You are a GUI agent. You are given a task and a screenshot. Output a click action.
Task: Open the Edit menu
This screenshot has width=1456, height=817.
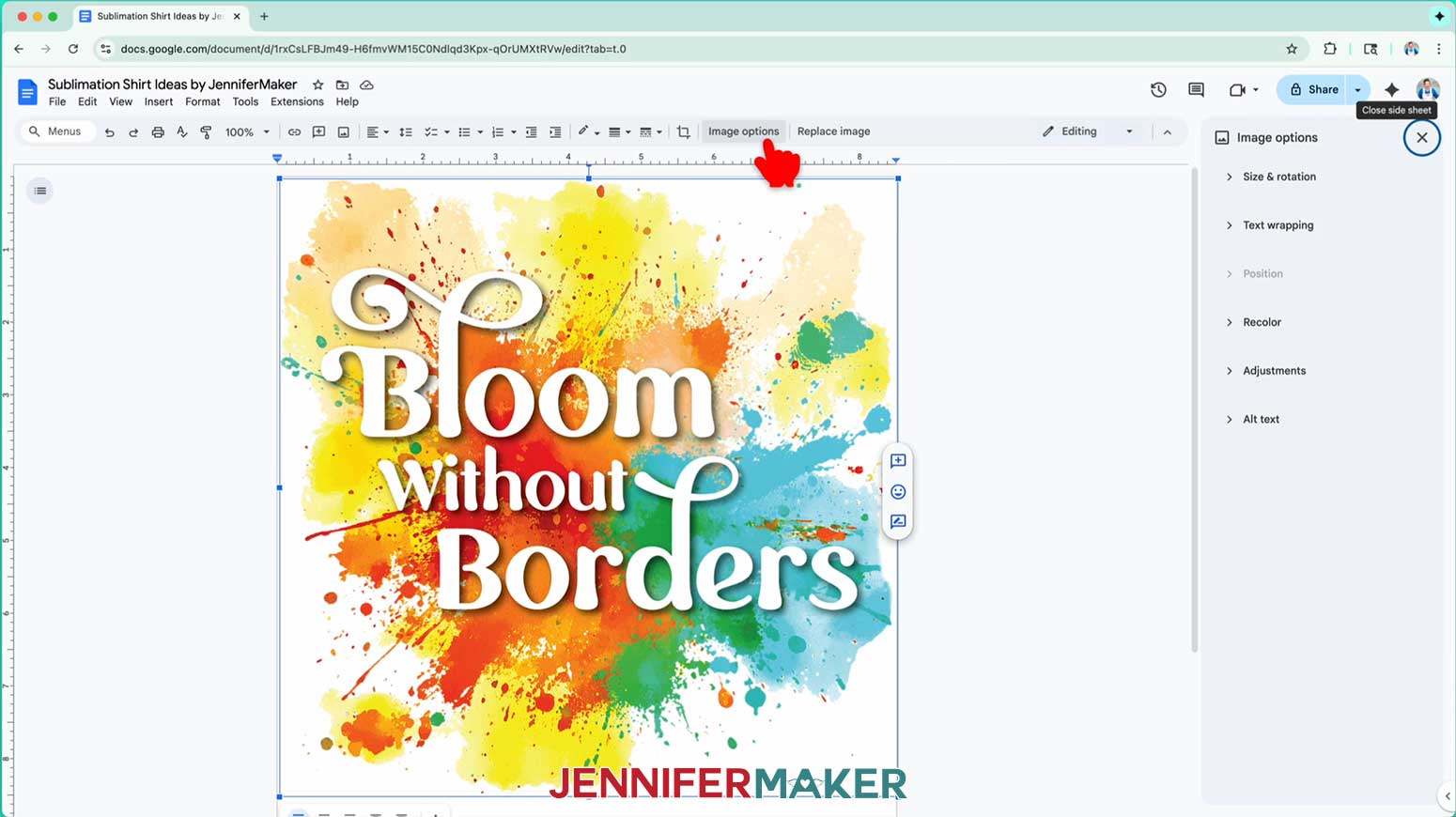point(87,102)
